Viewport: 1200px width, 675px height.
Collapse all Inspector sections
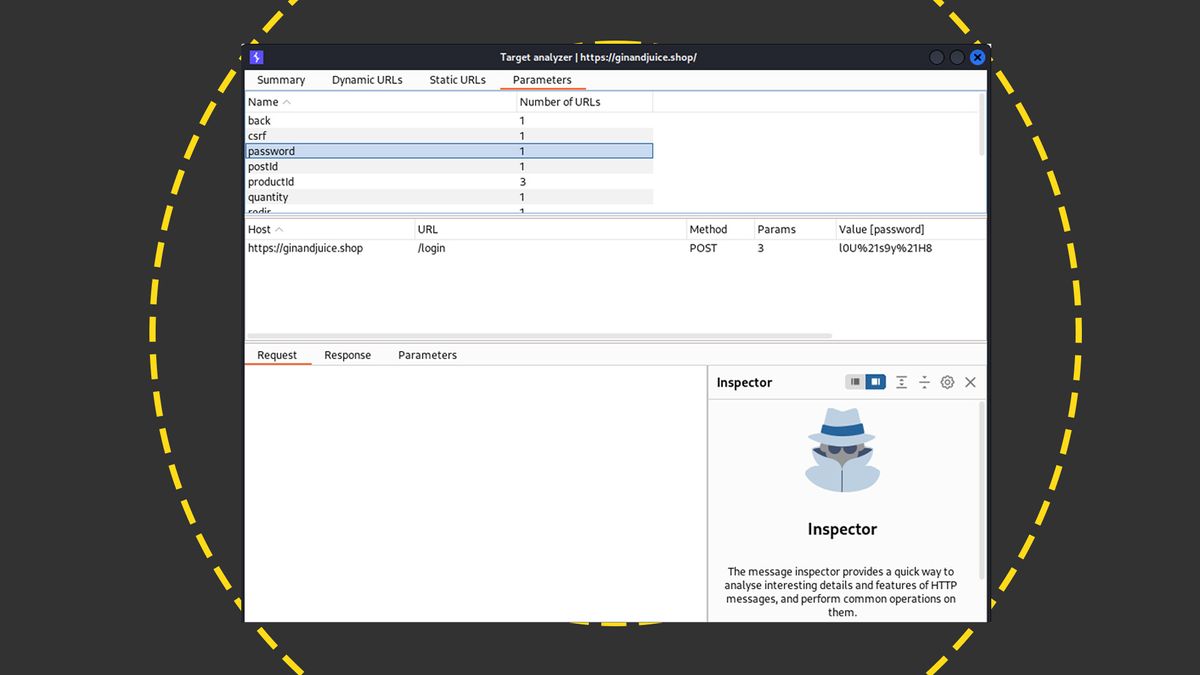924,382
